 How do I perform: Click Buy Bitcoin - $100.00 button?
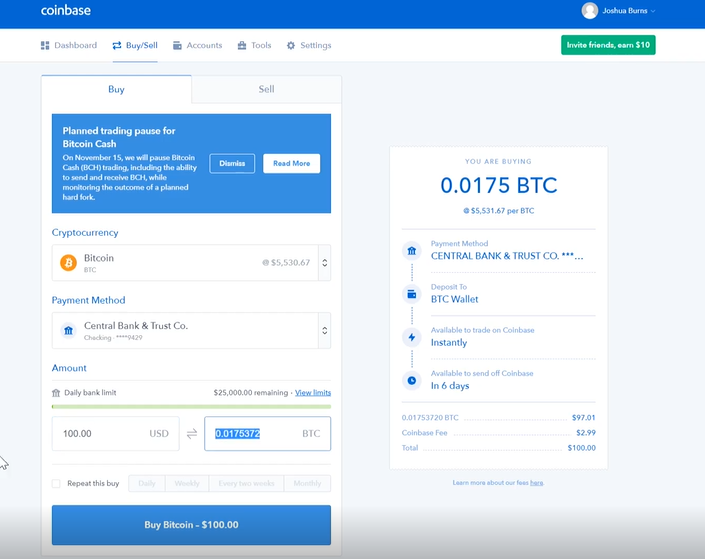tap(191, 525)
